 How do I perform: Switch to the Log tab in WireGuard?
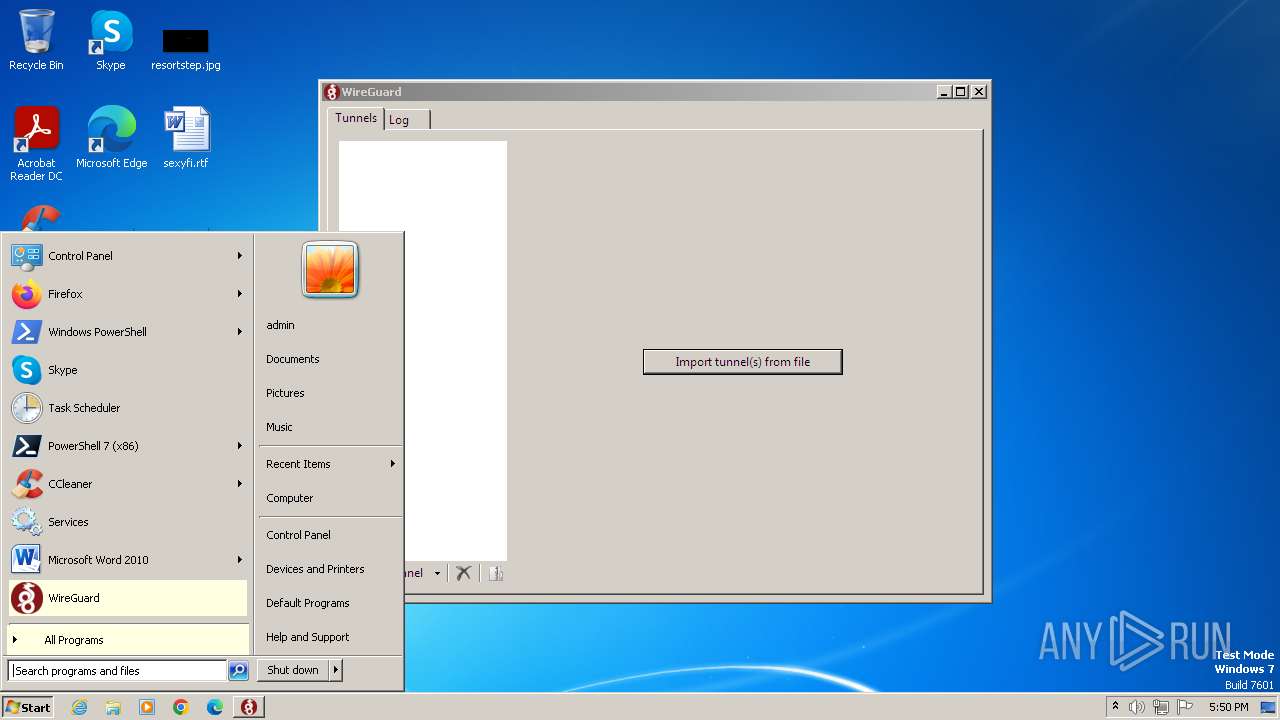click(x=407, y=120)
